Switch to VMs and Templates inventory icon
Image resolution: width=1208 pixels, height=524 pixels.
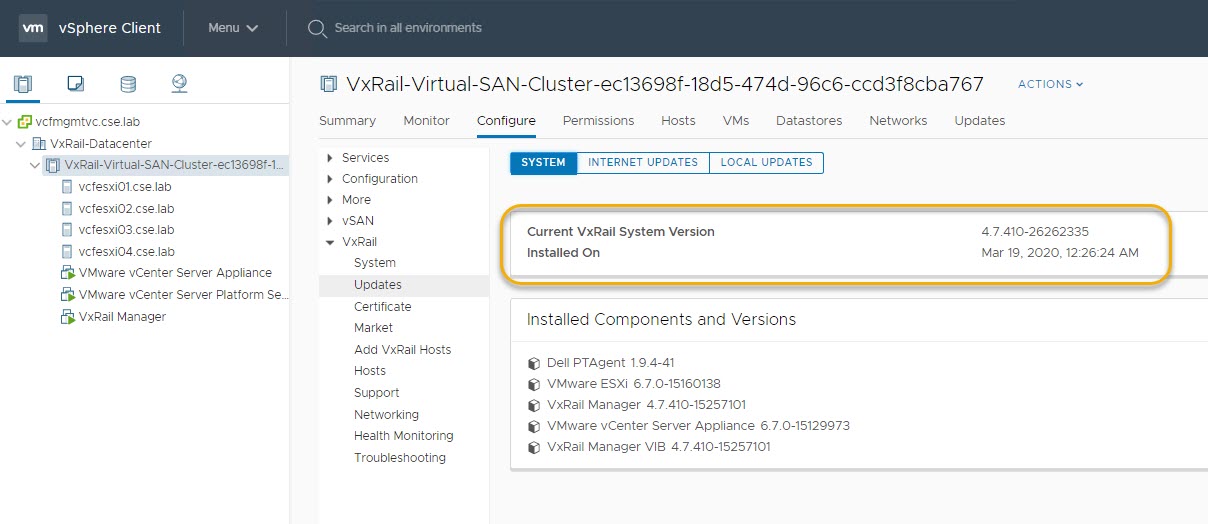pyautogui.click(x=75, y=84)
